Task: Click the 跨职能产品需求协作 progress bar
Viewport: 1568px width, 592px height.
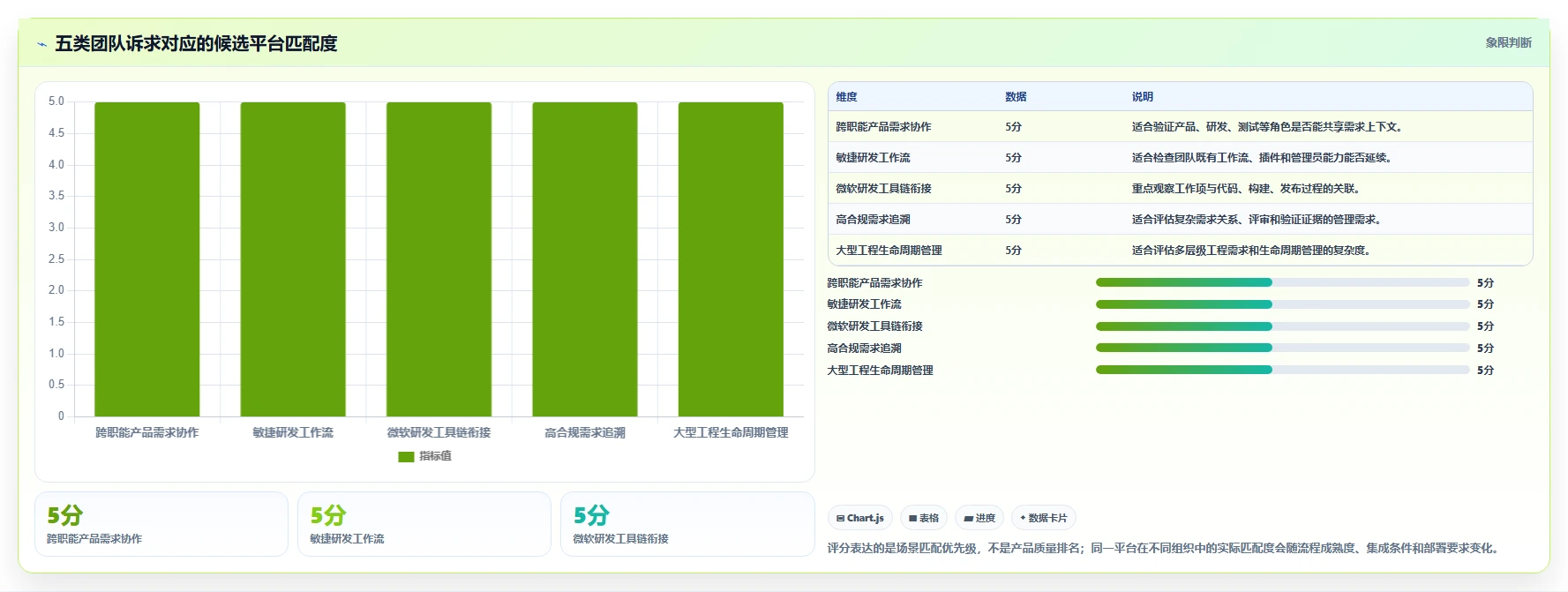Action: [1282, 282]
